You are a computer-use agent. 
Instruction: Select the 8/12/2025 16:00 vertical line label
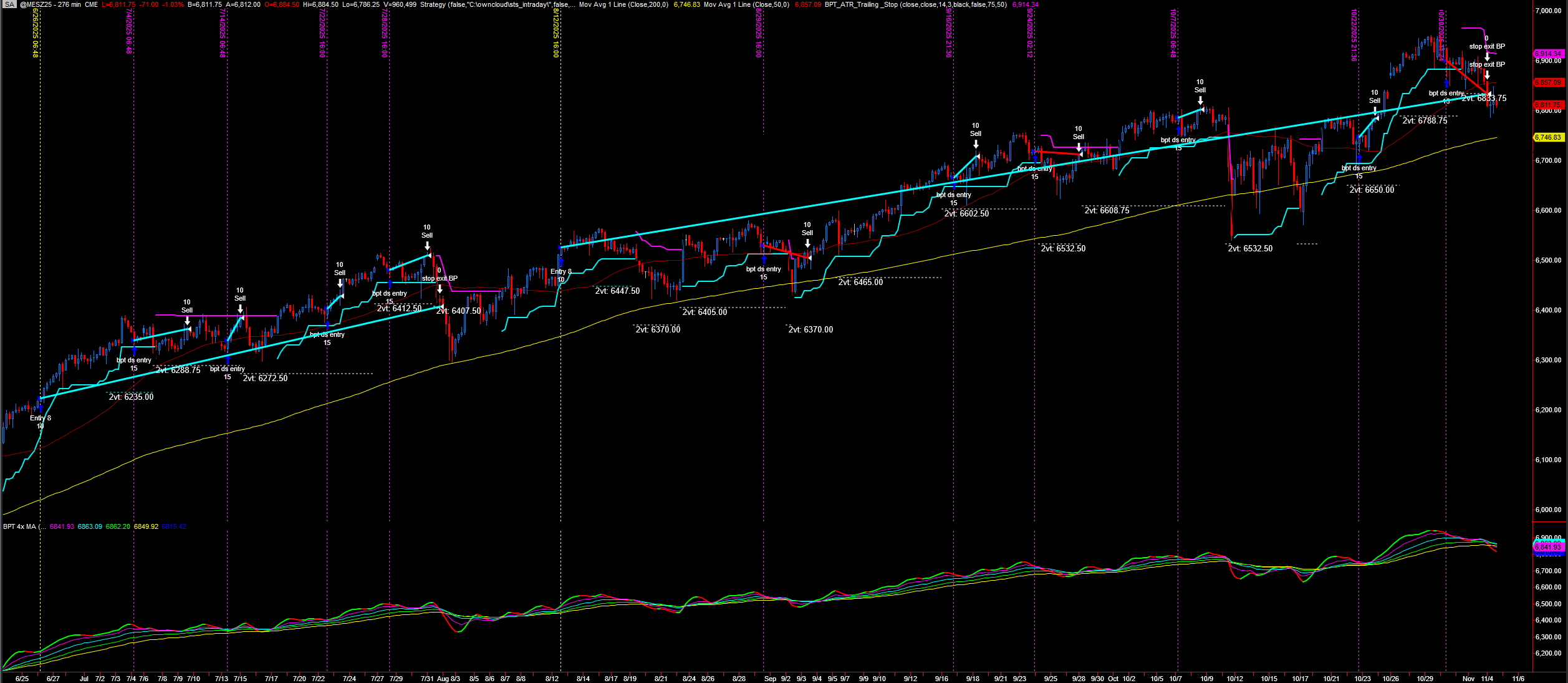point(556,32)
